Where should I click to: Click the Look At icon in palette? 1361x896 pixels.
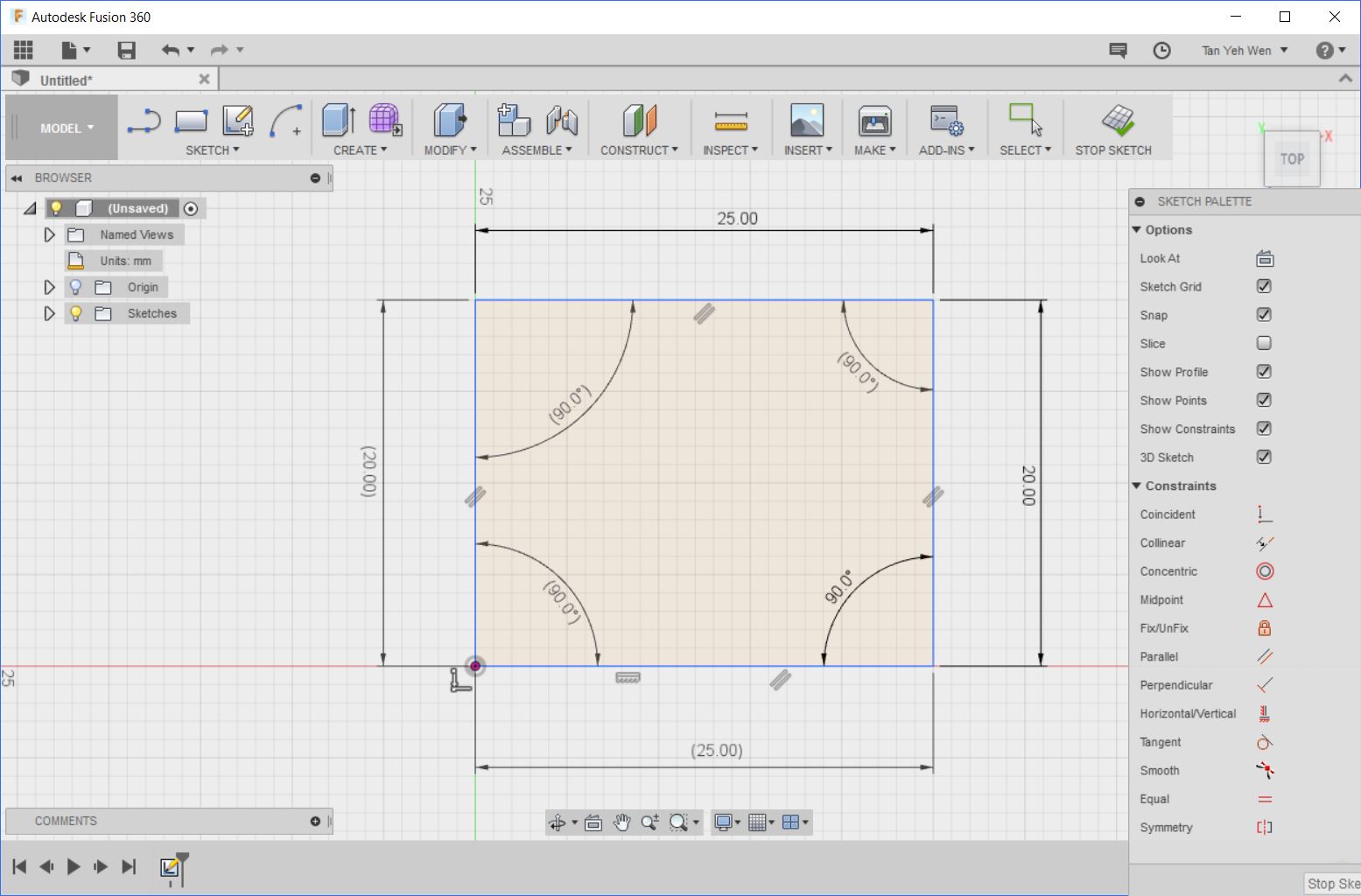pos(1265,258)
